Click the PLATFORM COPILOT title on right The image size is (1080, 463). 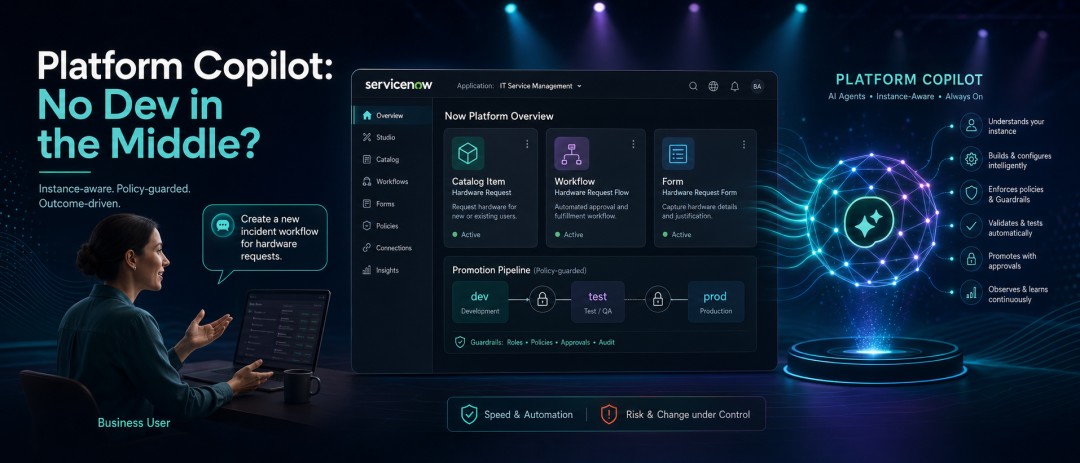[908, 80]
